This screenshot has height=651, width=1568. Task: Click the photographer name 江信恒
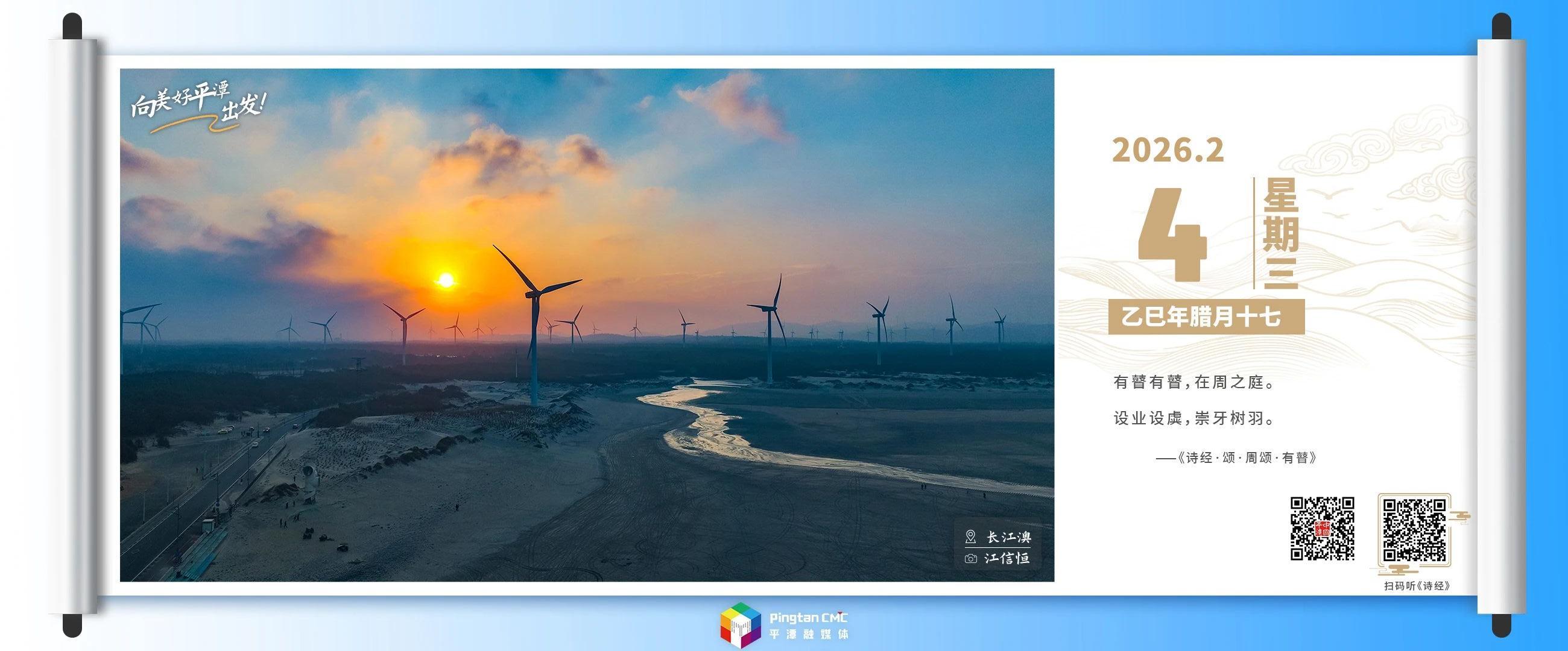(x=1007, y=559)
